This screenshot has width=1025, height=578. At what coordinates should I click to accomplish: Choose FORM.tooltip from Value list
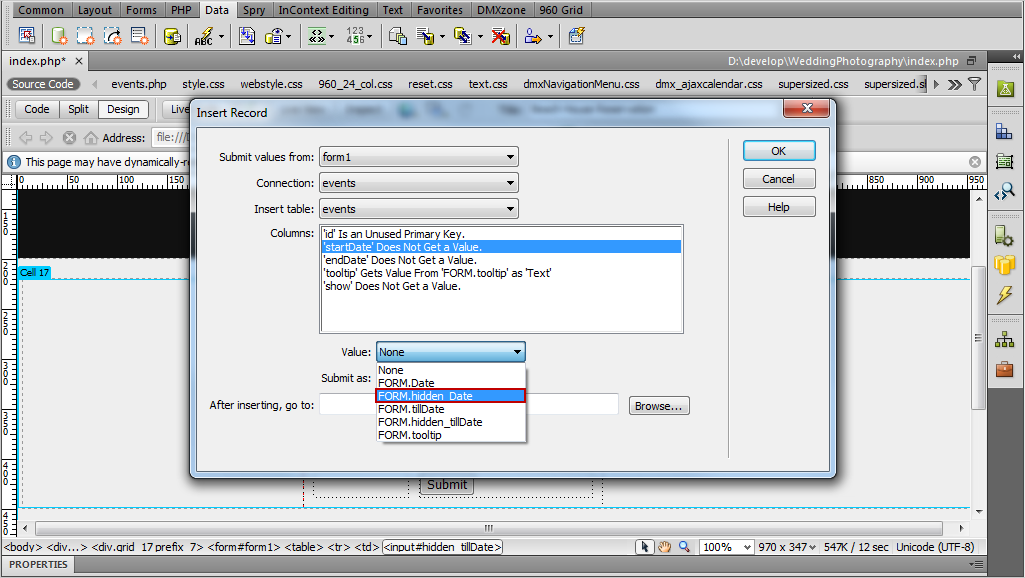(x=450, y=435)
